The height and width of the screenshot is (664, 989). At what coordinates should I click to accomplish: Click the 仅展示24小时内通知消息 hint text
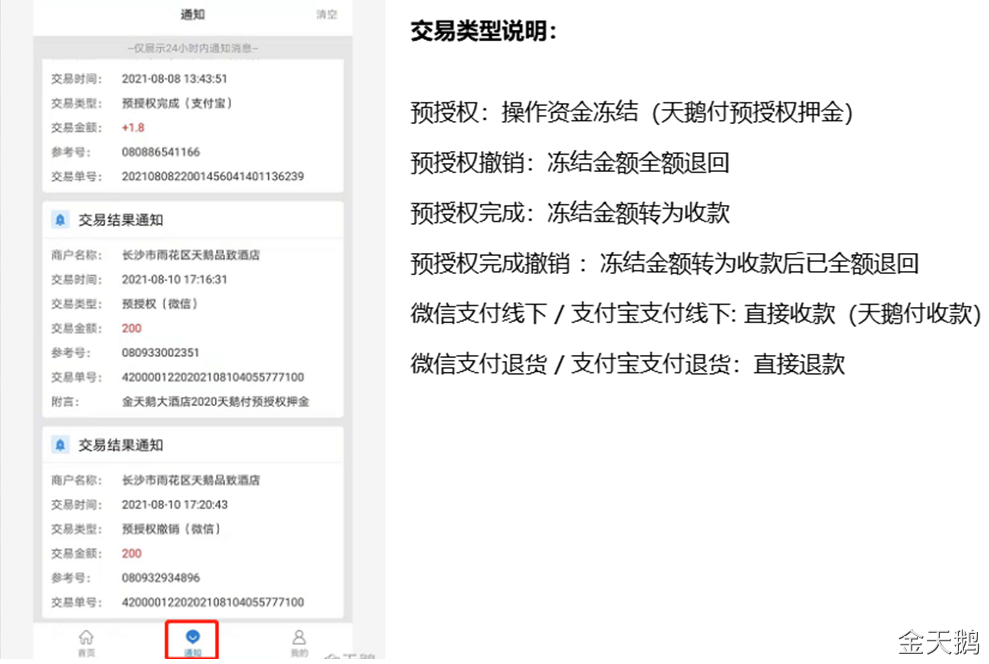pyautogui.click(x=192, y=48)
